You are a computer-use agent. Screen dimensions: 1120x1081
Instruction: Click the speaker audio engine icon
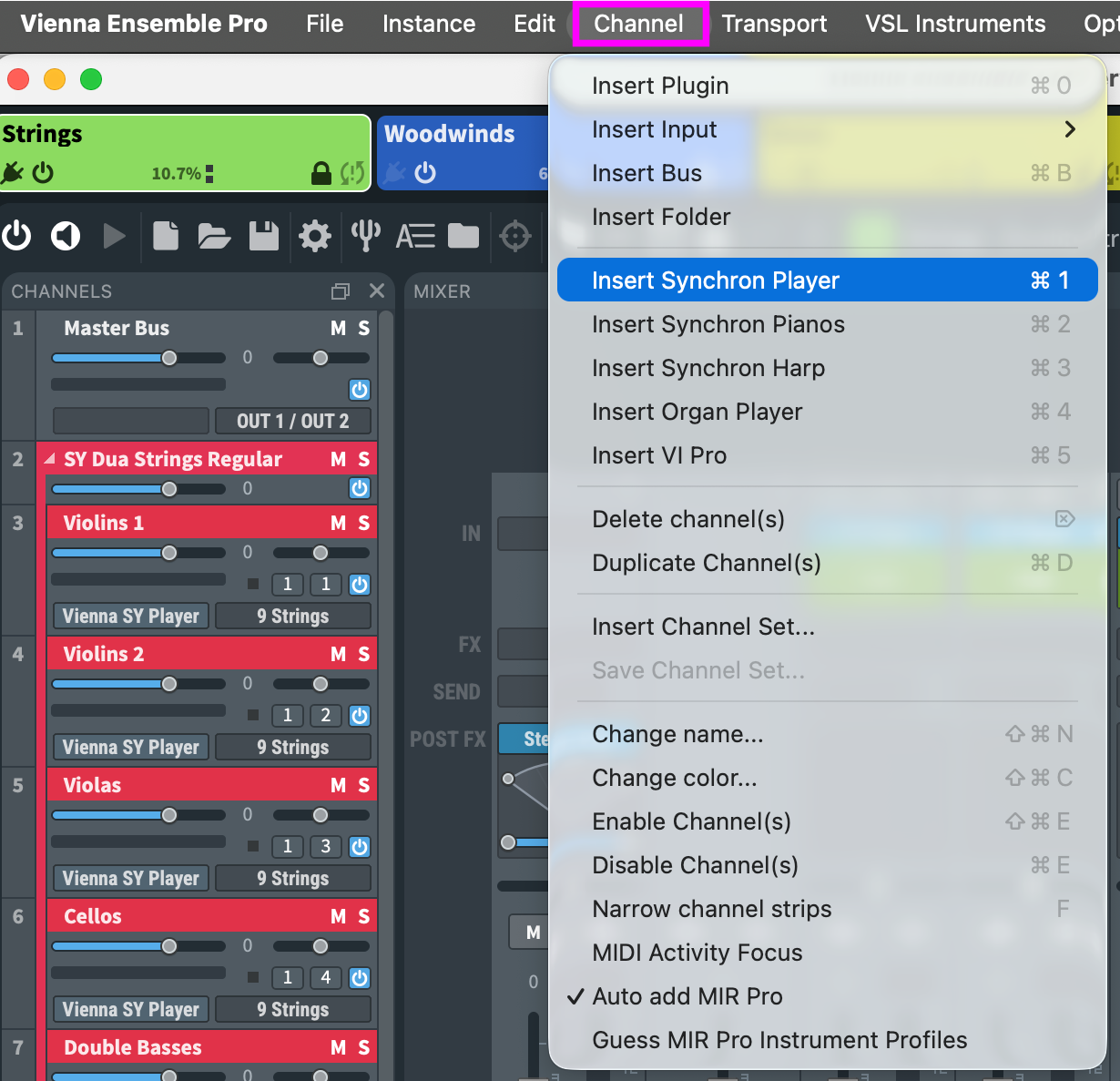click(66, 236)
